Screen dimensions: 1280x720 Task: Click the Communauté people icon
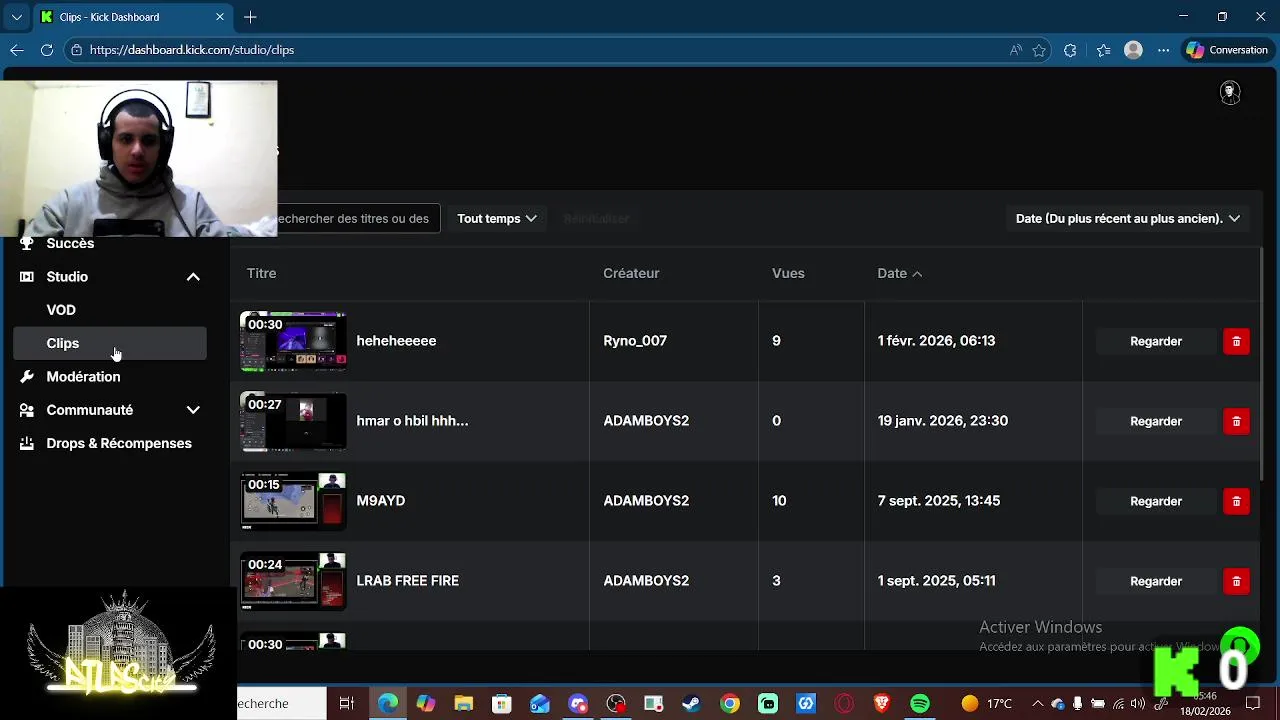coord(27,410)
